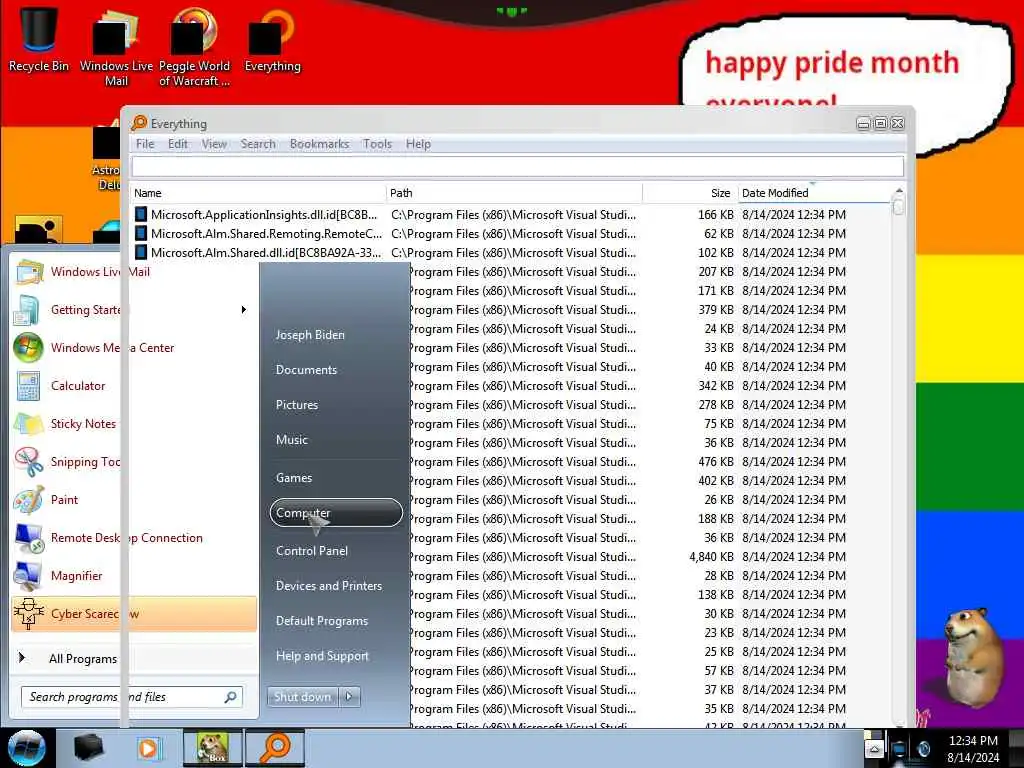Click the speaker volume tray icon
1024x768 pixels.
(923, 748)
